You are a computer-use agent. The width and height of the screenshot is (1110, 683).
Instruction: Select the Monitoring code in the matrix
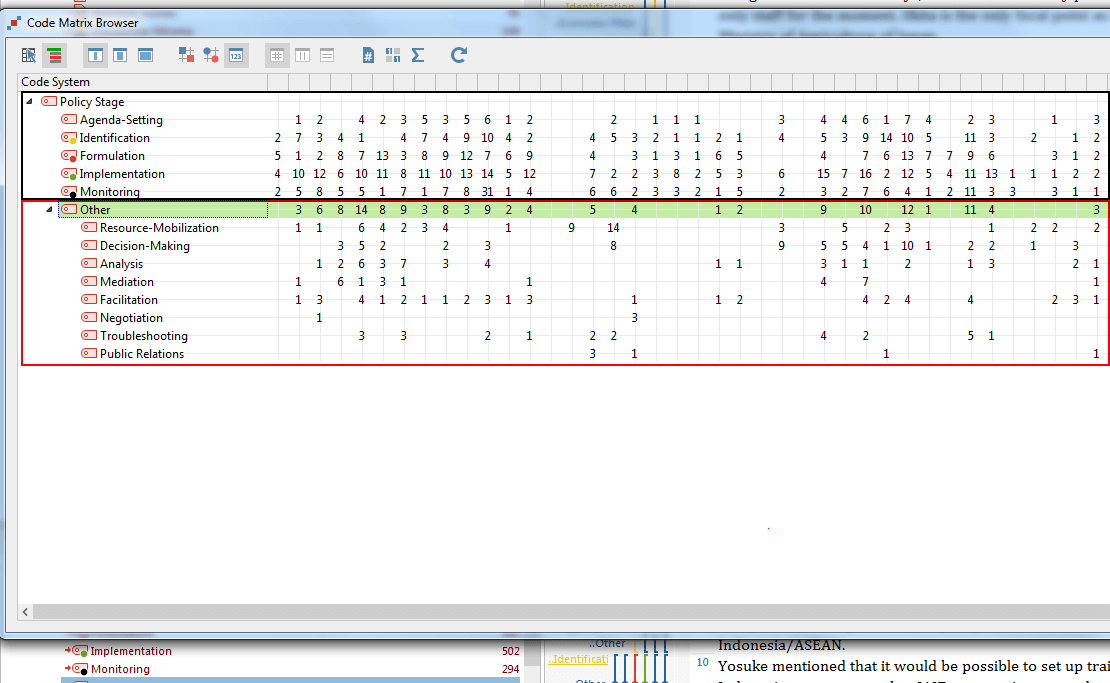tap(110, 192)
